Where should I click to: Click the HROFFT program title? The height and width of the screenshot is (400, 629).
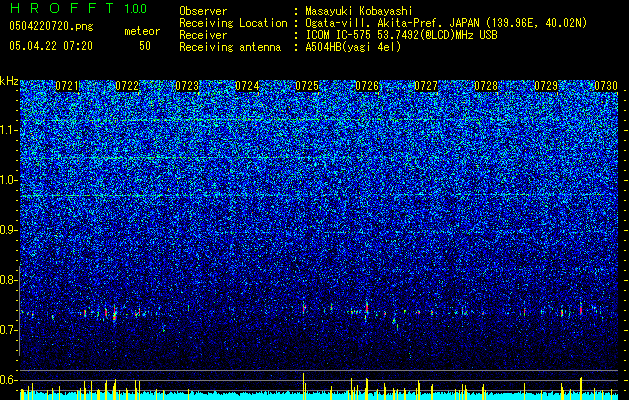[x=63, y=9]
